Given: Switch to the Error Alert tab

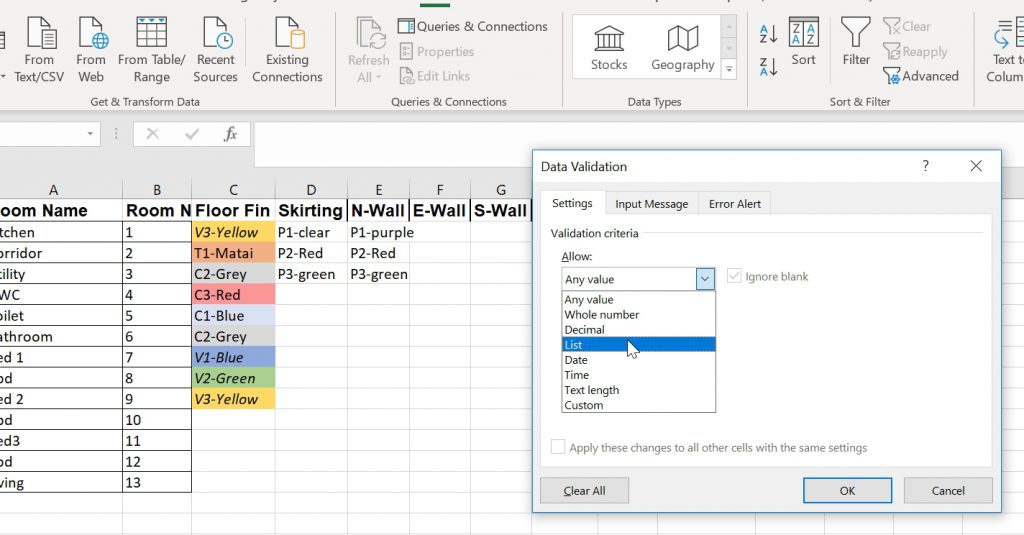Looking at the screenshot, I should coord(734,204).
